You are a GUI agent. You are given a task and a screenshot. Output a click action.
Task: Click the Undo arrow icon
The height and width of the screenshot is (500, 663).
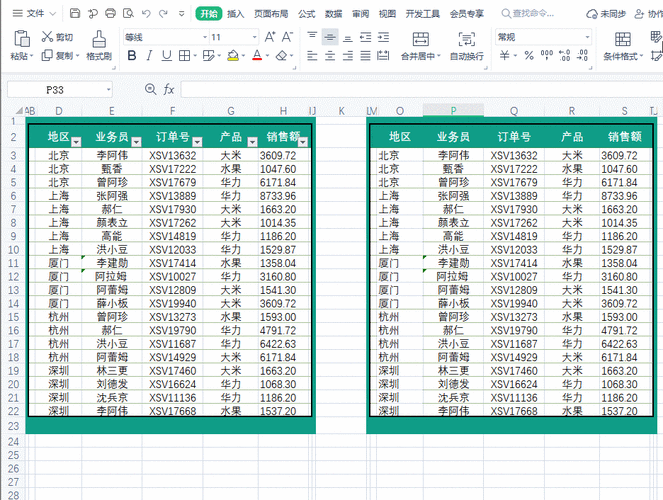click(146, 14)
